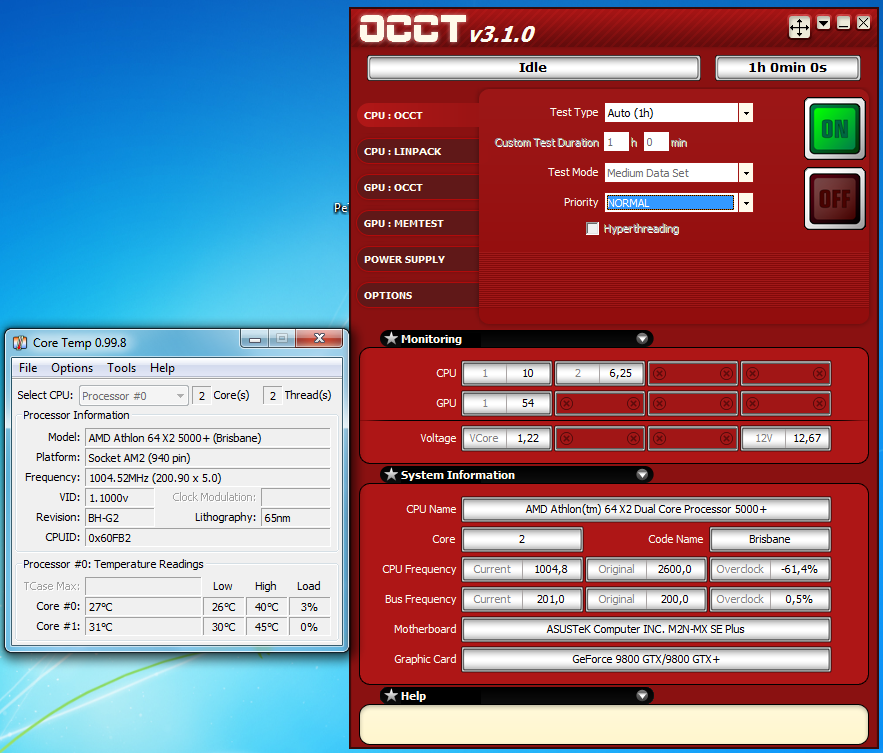883x753 pixels.
Task: Close the OCCT window
Action: tap(863, 23)
